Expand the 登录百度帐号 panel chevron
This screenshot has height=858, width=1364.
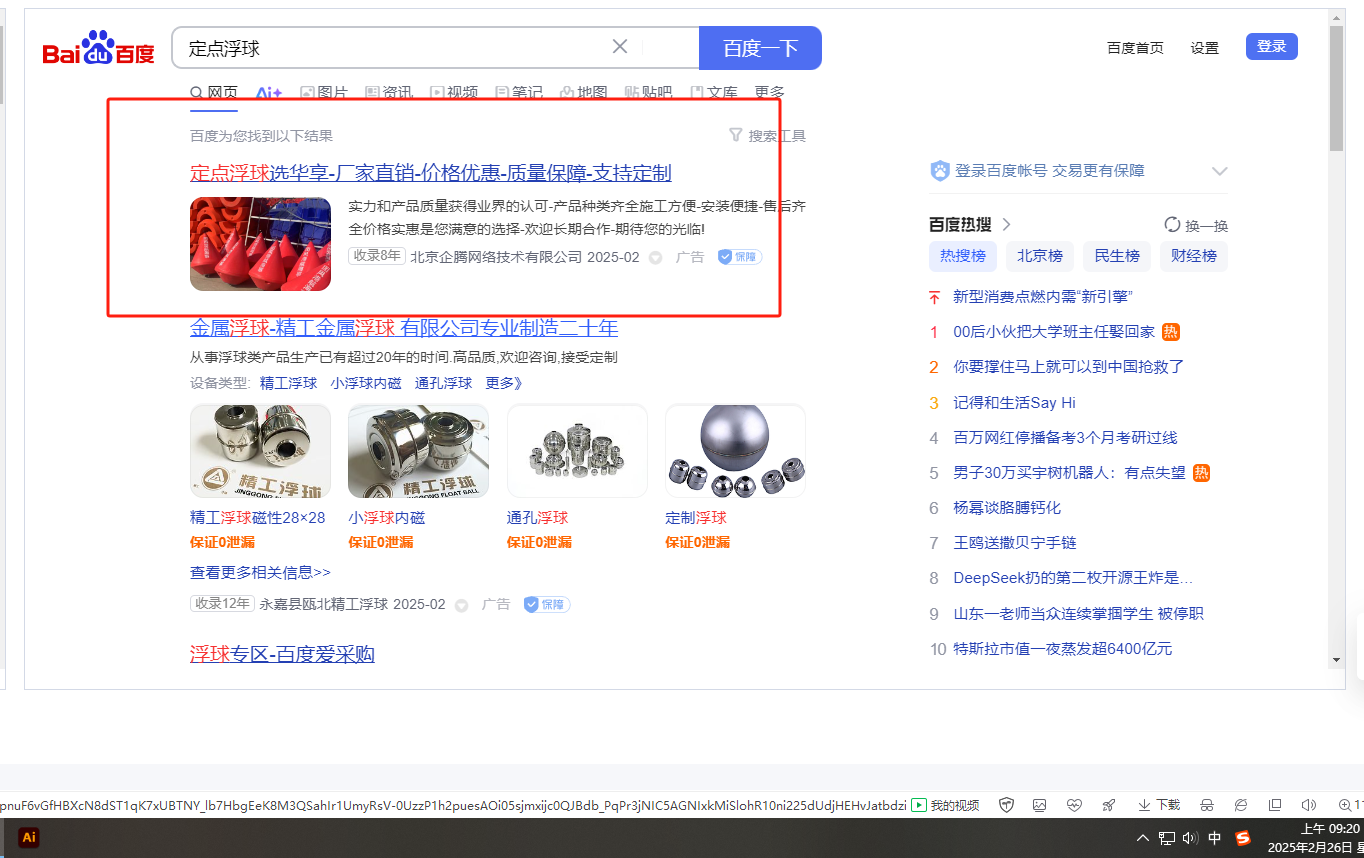[1219, 171]
